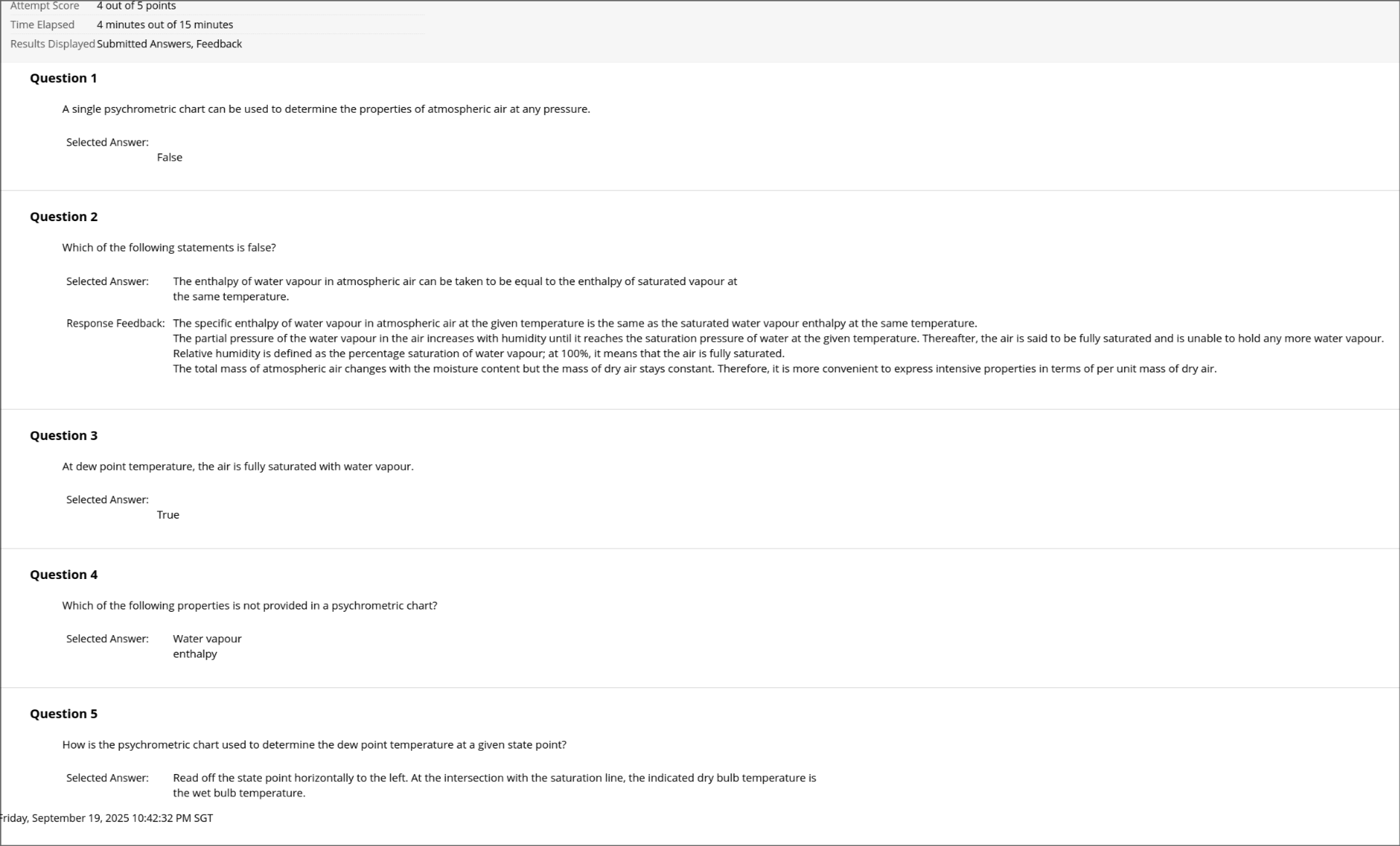The width and height of the screenshot is (1400, 846).
Task: Click the single psychrometric chart question text
Action: pyautogui.click(x=326, y=109)
